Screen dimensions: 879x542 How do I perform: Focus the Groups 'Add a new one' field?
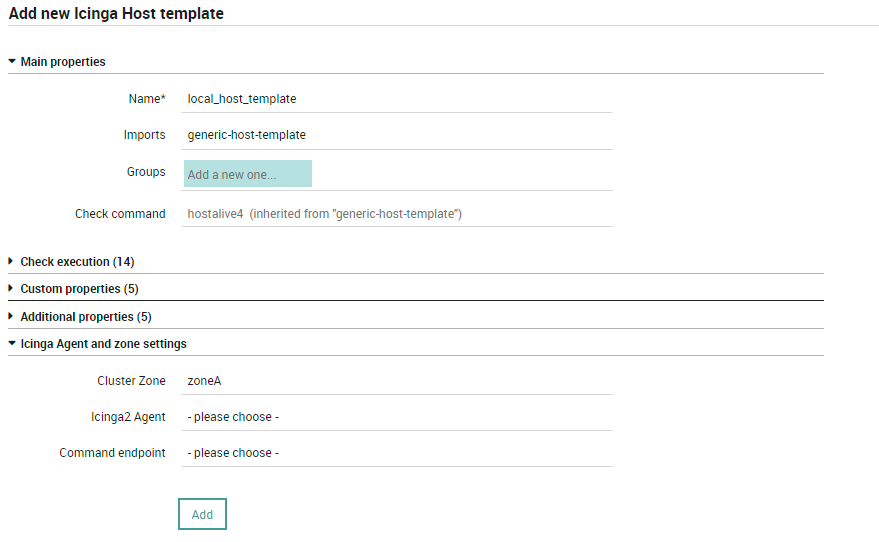point(248,174)
